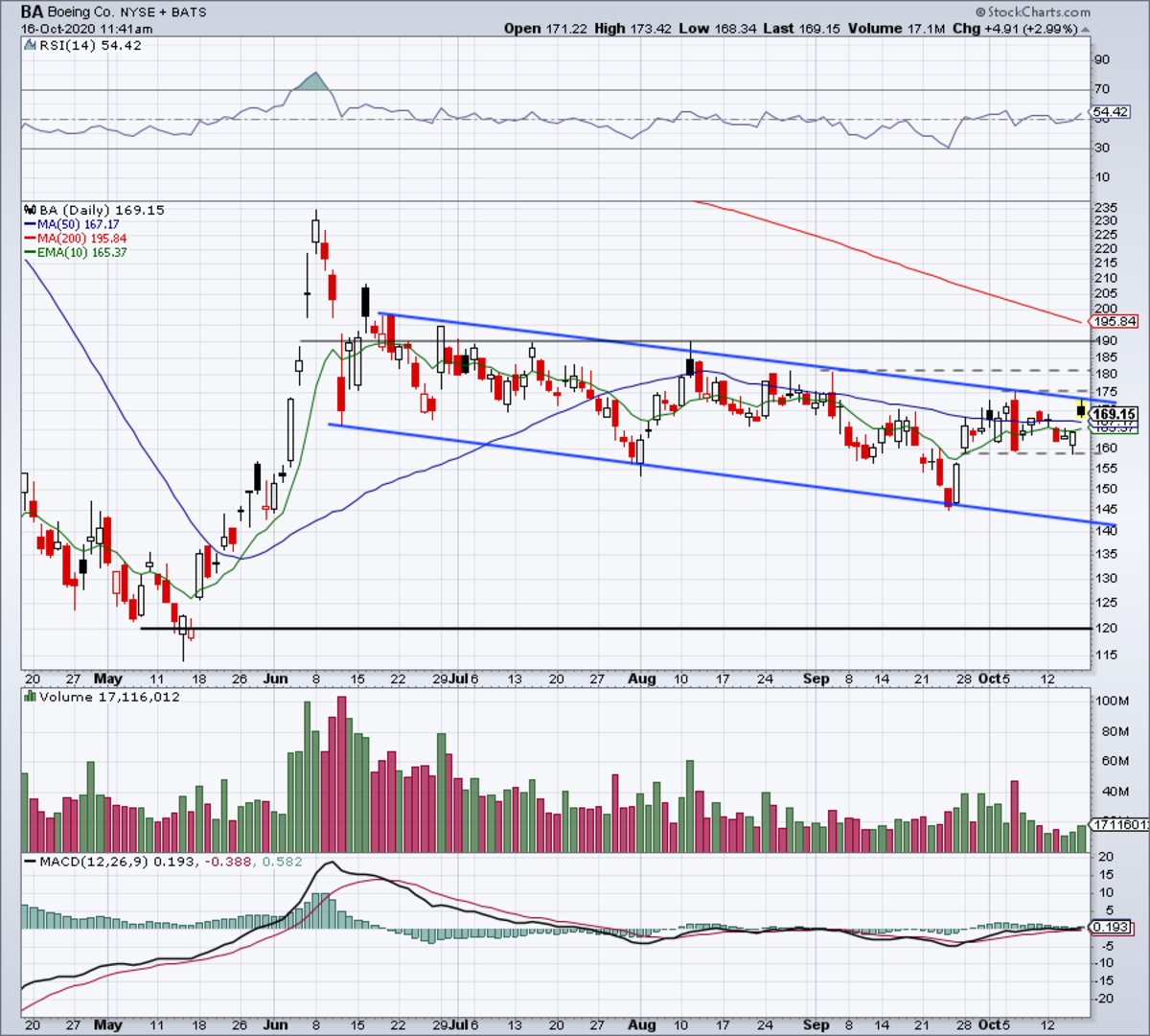Click the Volume 17.1M header value
This screenshot has height=1036, width=1150.
896,29
